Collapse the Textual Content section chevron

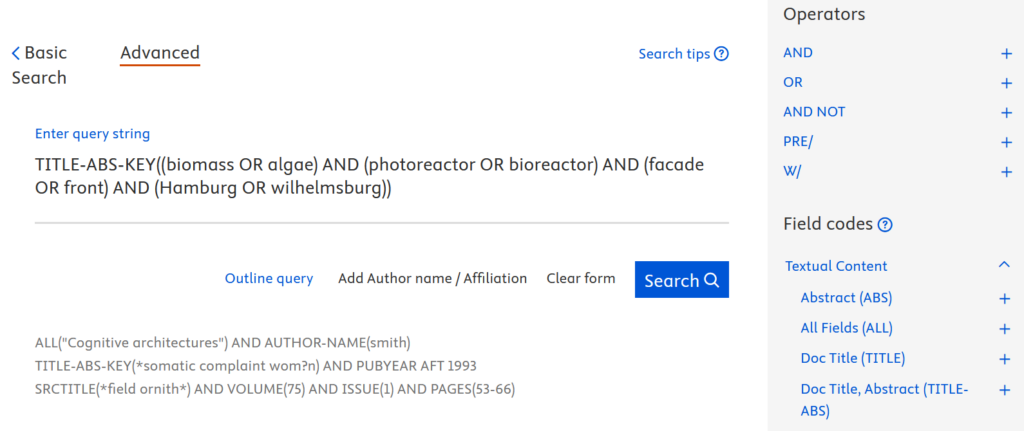(x=1004, y=265)
